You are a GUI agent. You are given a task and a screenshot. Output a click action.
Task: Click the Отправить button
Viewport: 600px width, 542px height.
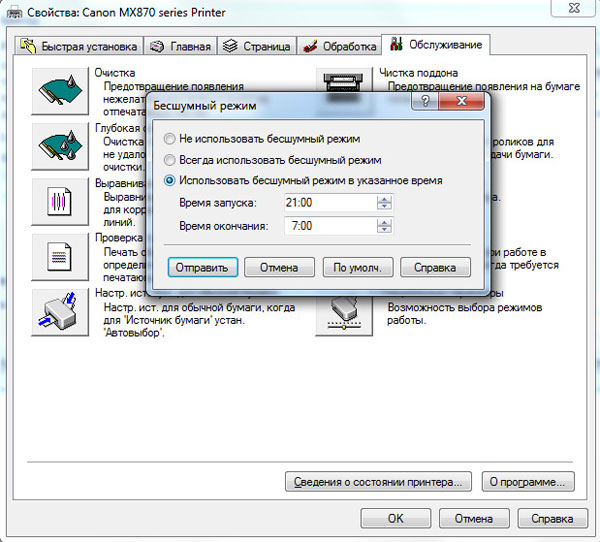click(x=202, y=267)
